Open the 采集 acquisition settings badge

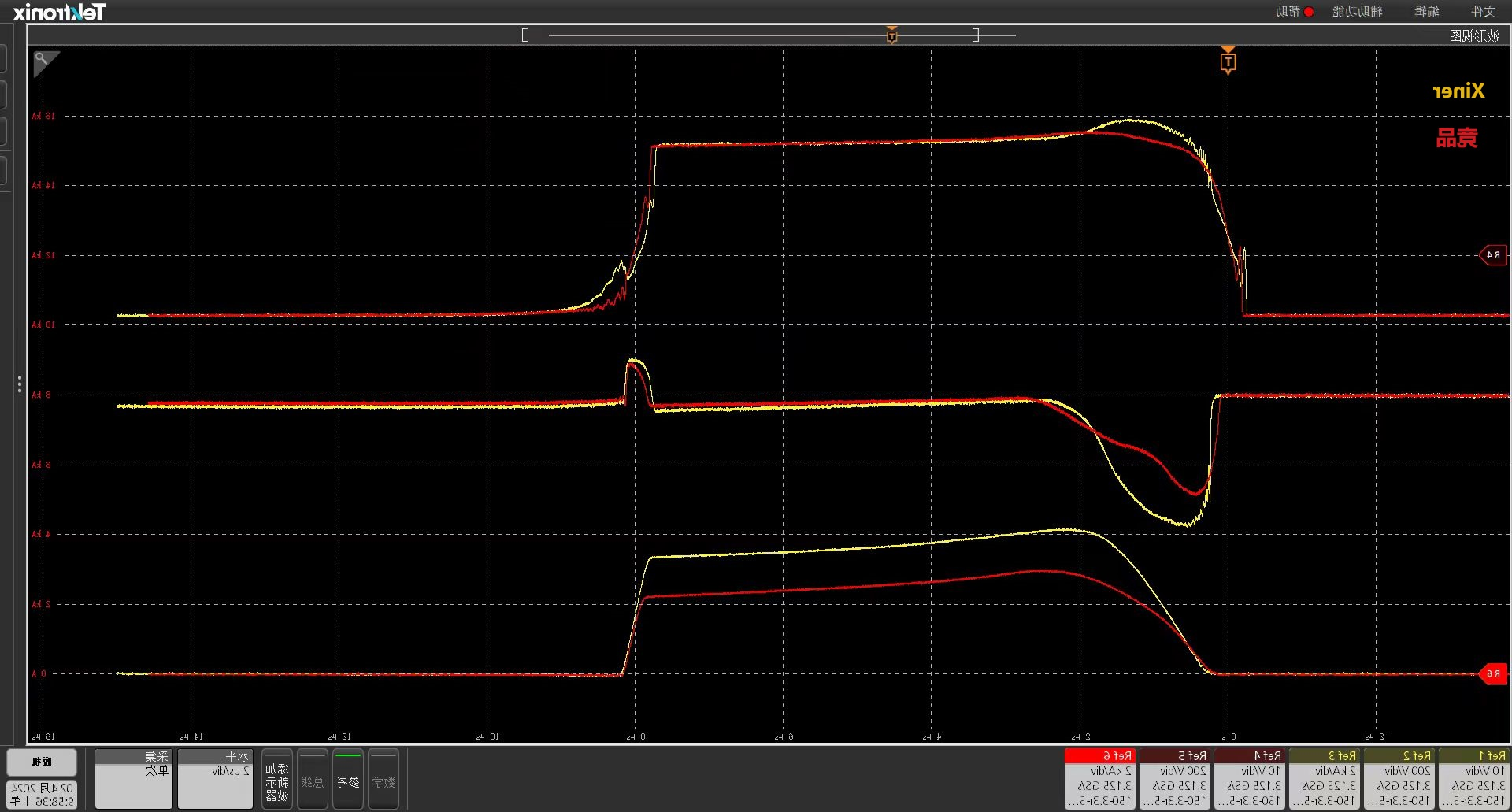(x=133, y=778)
